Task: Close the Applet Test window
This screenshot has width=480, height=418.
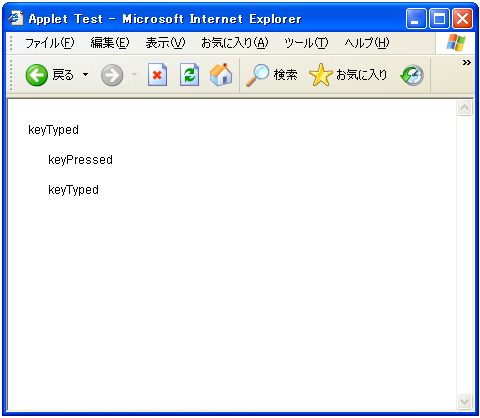Action: point(462,19)
